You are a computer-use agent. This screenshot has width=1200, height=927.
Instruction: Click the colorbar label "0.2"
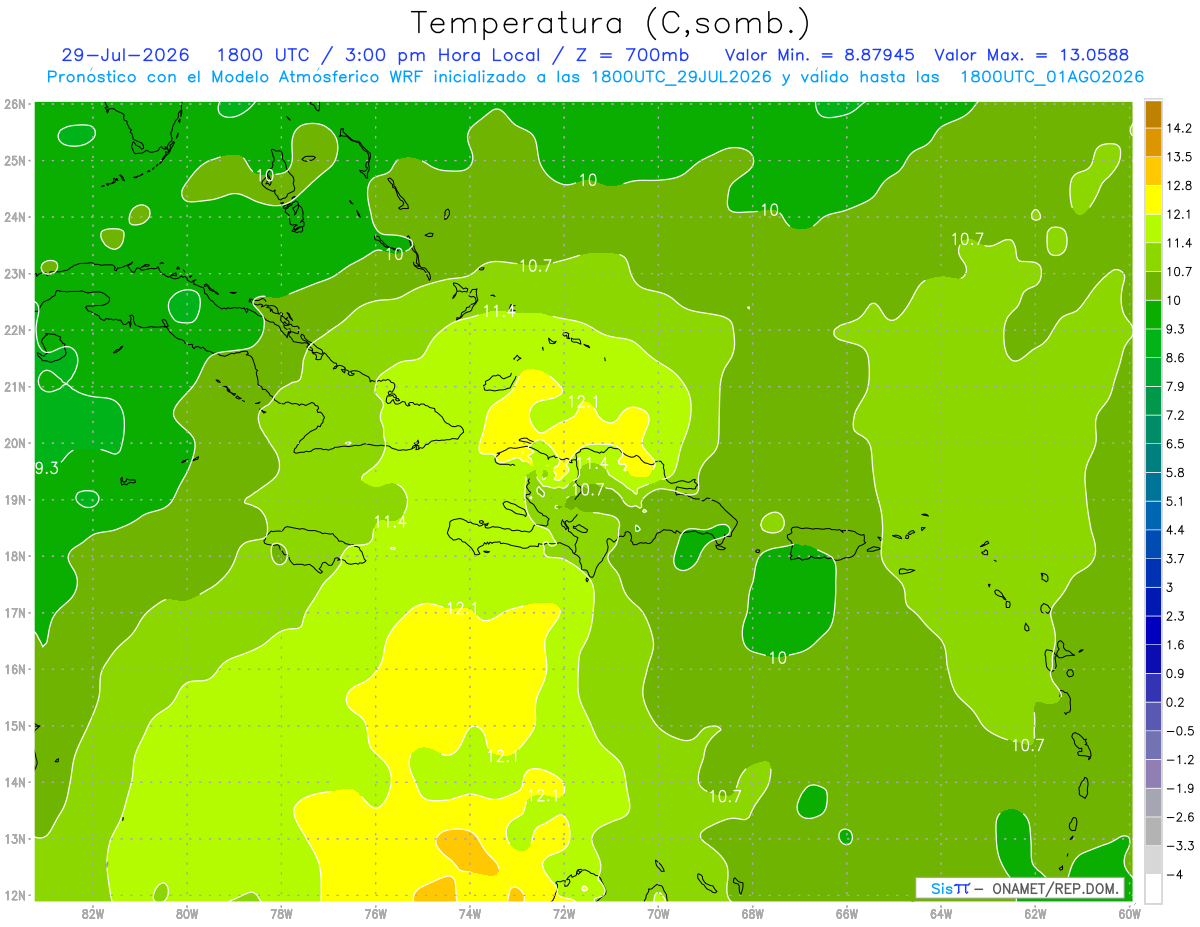(x=1175, y=702)
